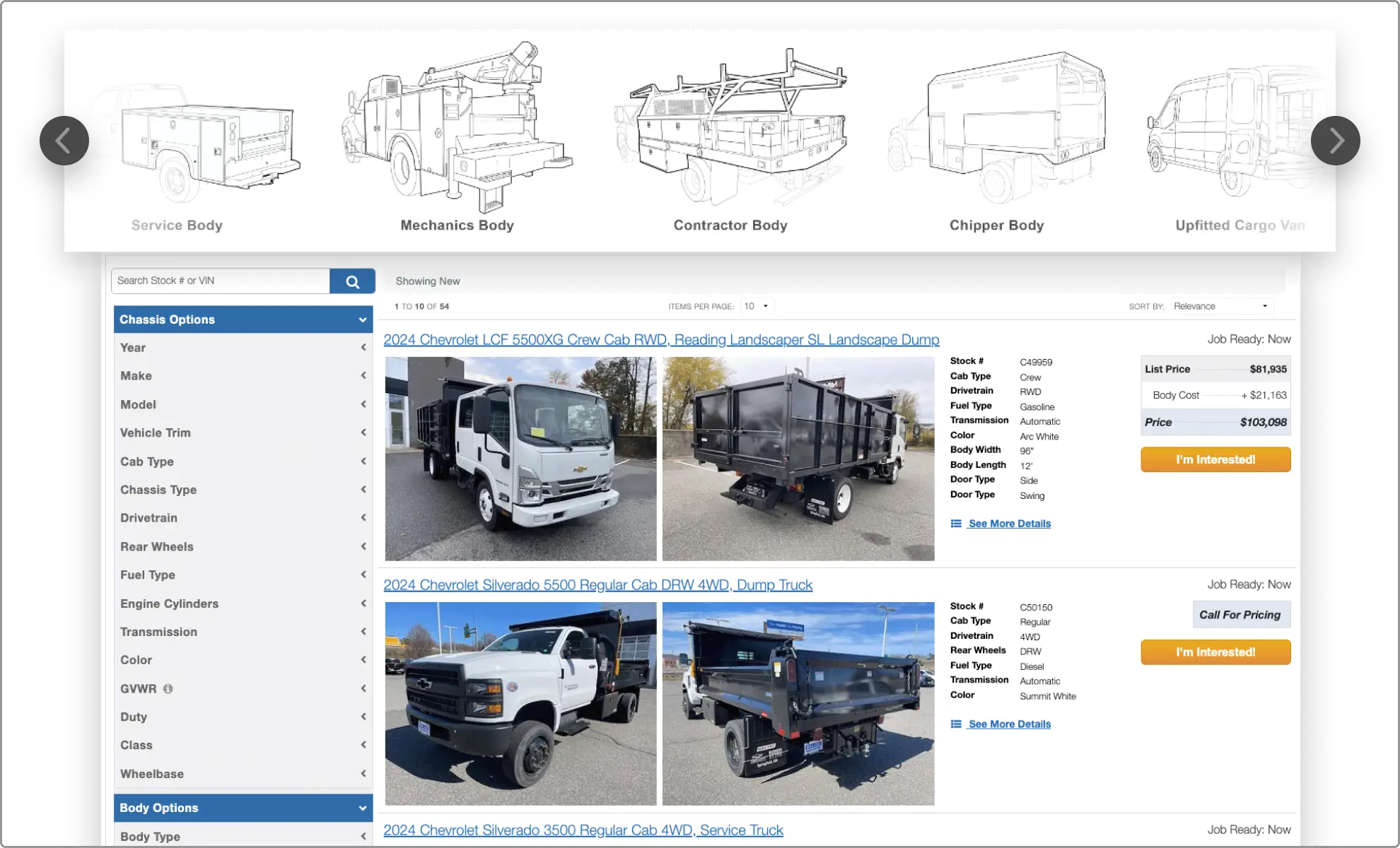Expand the Year filter
Viewport: 1400px width, 848px height.
click(243, 348)
